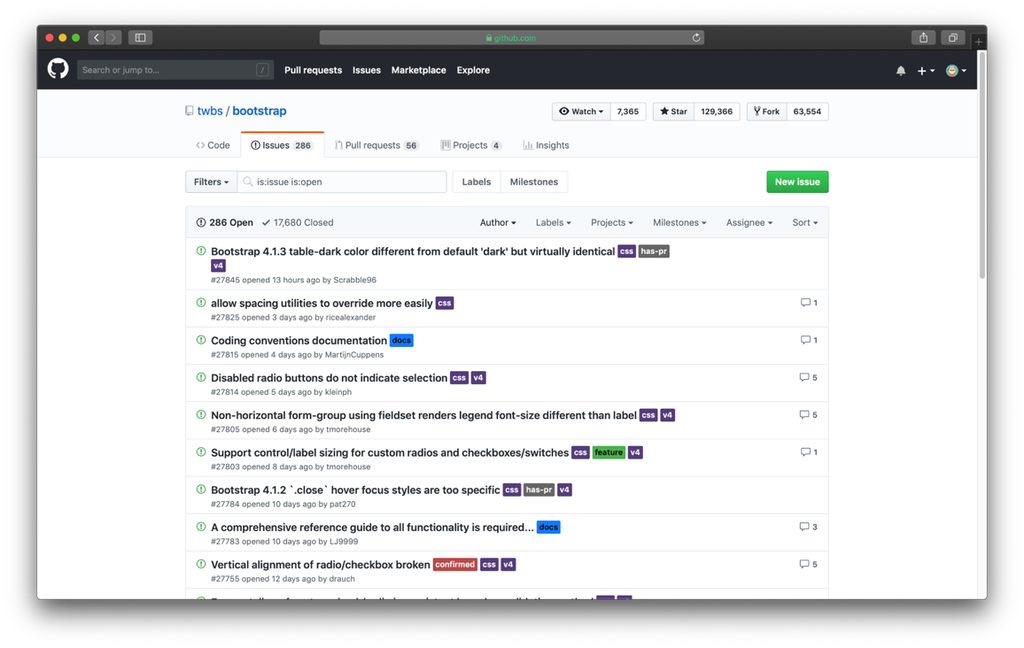This screenshot has width=1024, height=648.
Task: Open comments on 'Coding conventions documentation' issue
Action: coord(809,340)
